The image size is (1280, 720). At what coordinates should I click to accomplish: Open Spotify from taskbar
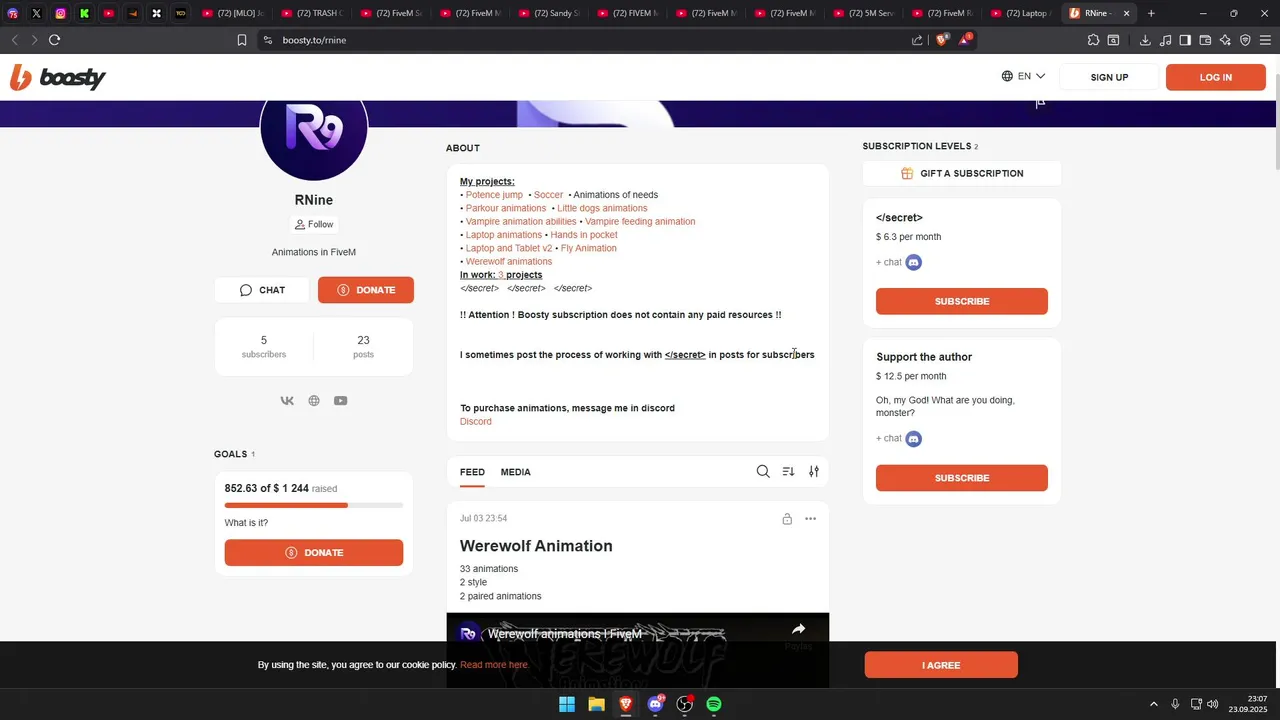pyautogui.click(x=714, y=704)
